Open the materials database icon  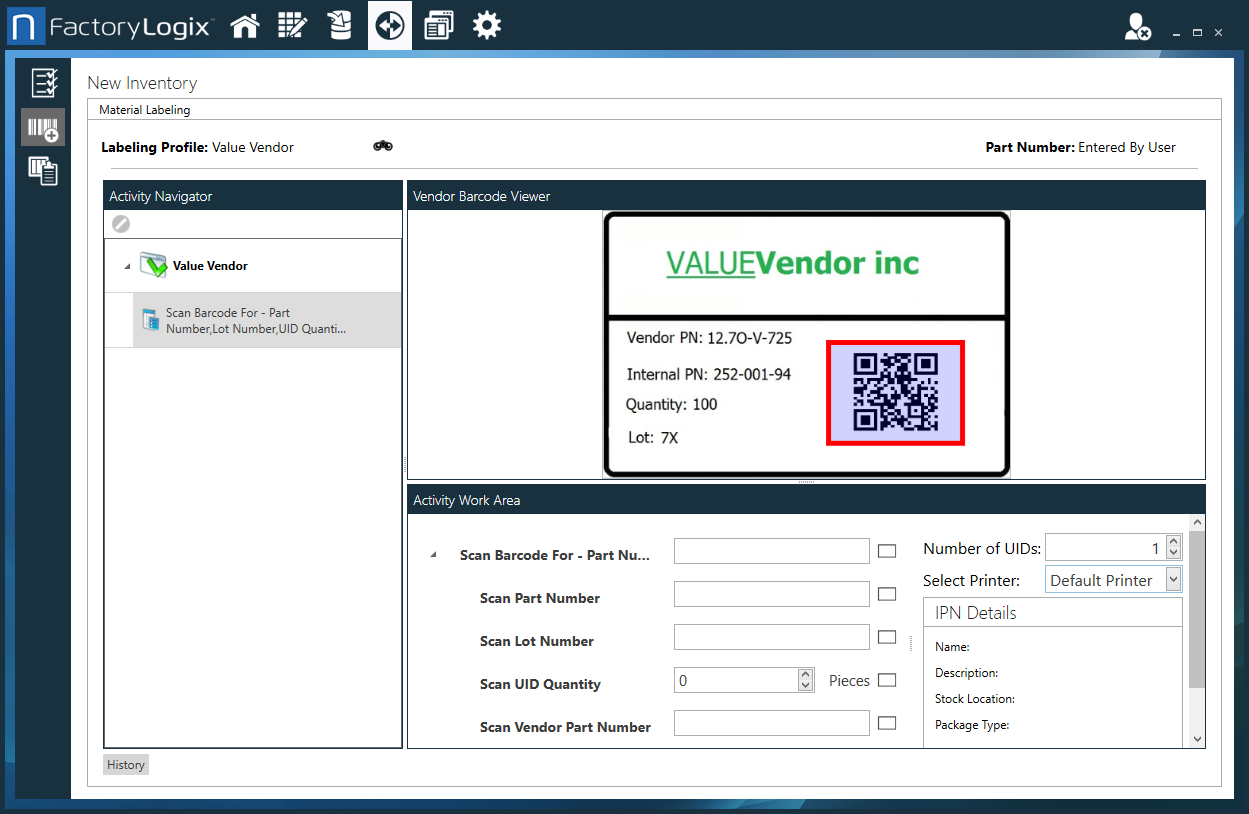(340, 25)
